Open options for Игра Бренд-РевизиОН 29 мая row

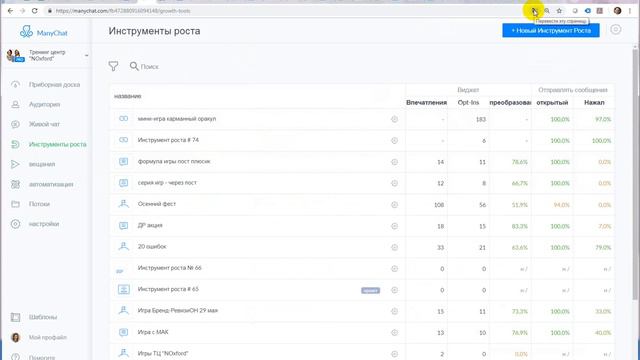tap(394, 311)
